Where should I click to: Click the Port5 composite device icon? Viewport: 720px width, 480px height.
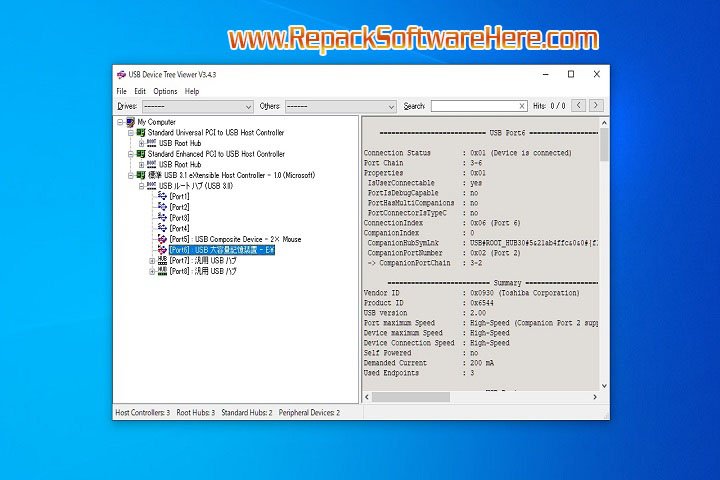click(x=162, y=239)
